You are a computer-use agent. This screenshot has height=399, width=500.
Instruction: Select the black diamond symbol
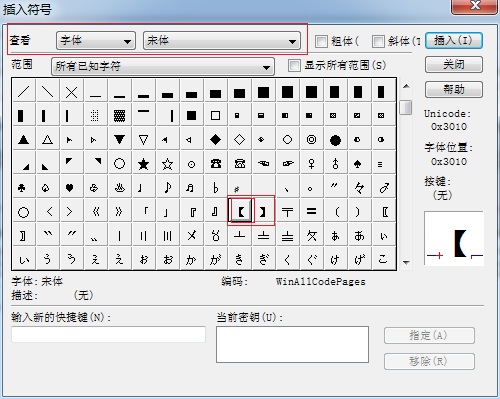click(215, 140)
